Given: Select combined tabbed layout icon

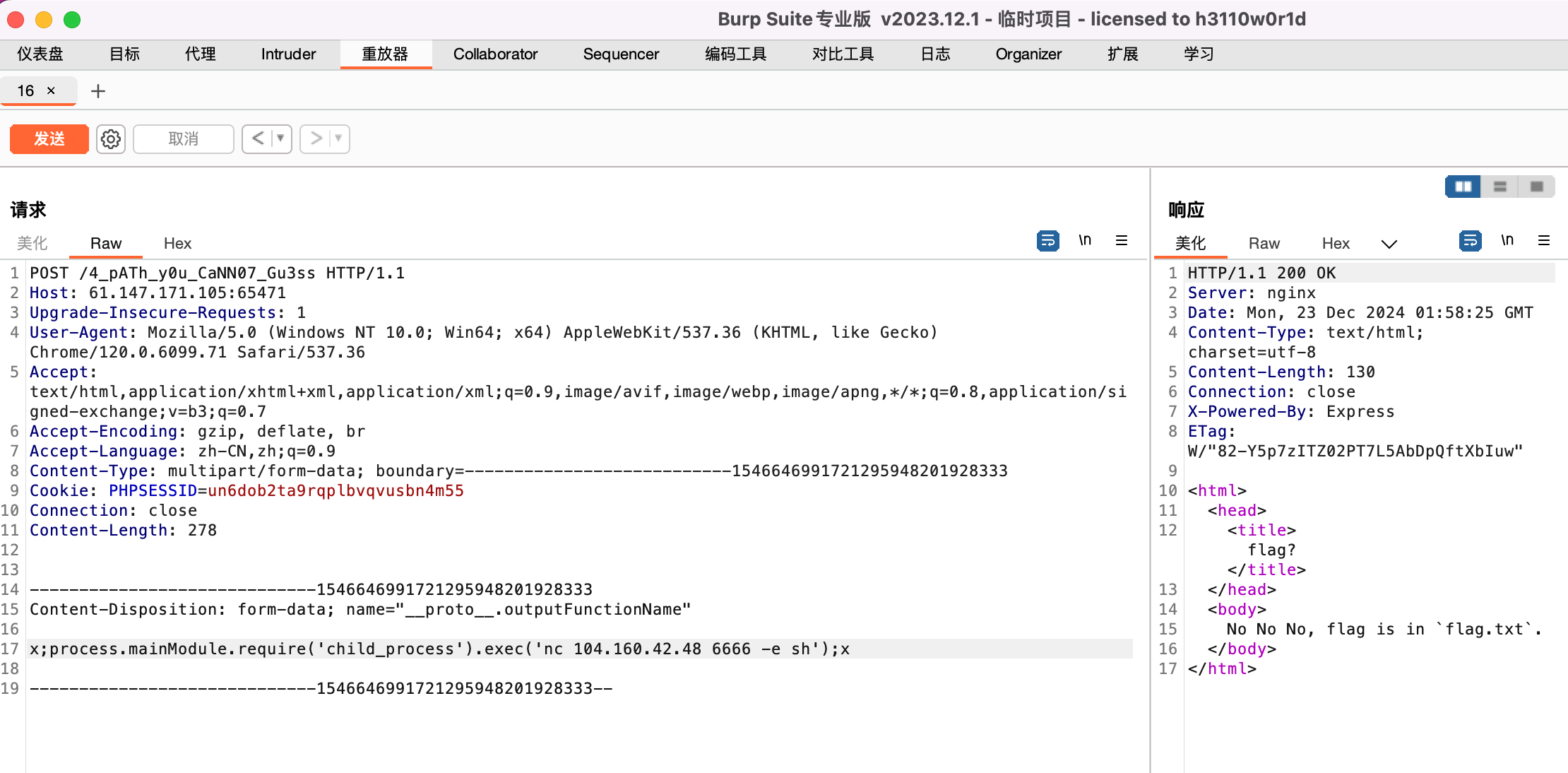Looking at the screenshot, I should coord(1537,187).
